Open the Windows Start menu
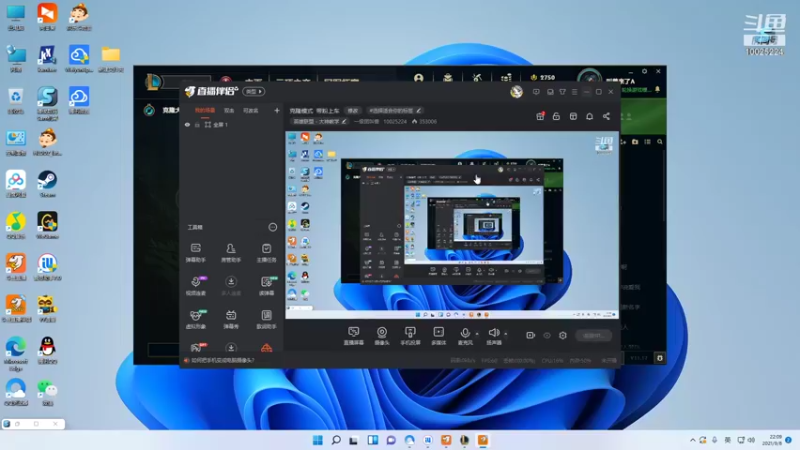 (317, 440)
